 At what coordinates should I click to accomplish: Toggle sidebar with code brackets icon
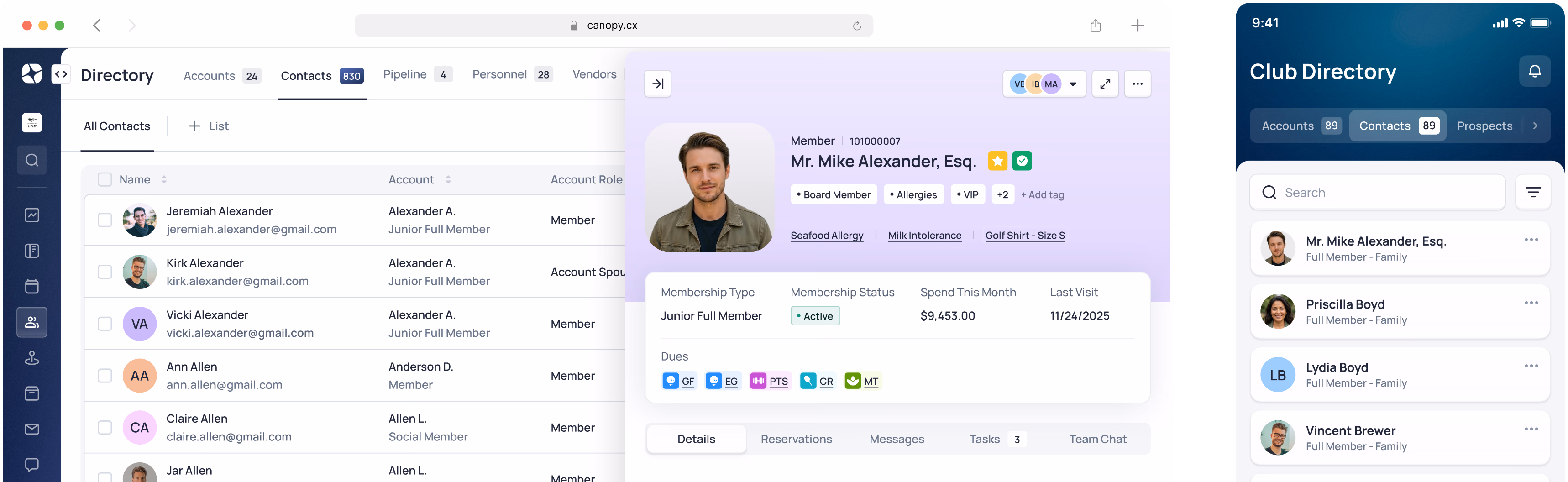click(60, 73)
